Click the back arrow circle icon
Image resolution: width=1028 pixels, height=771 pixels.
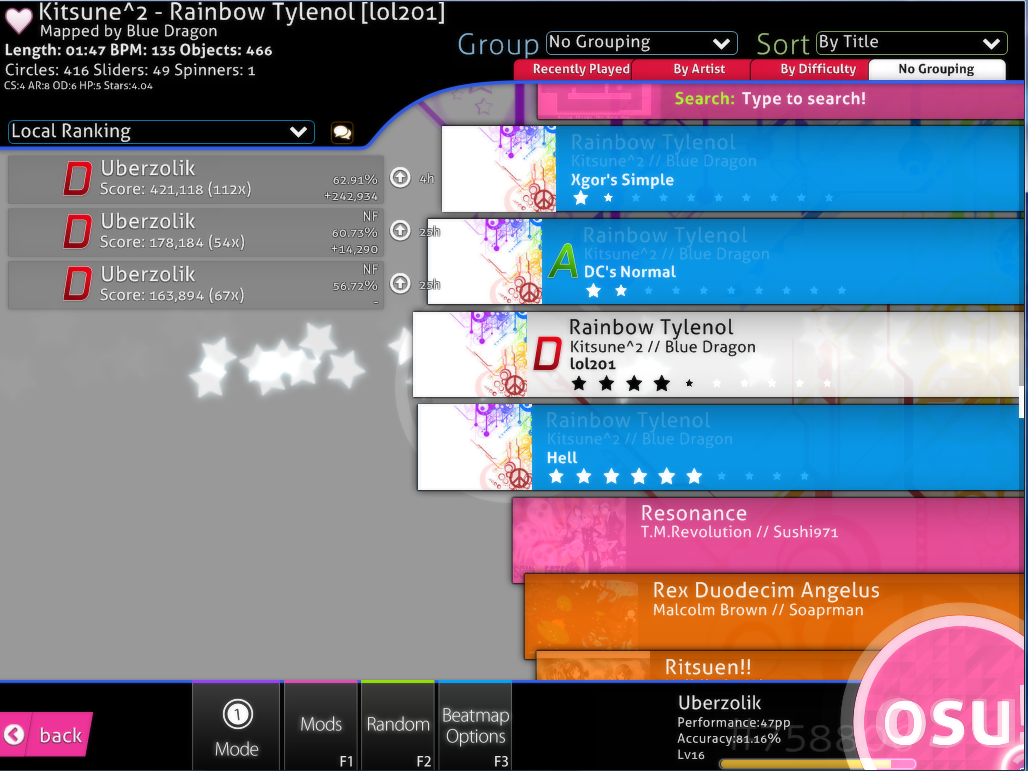click(x=14, y=735)
